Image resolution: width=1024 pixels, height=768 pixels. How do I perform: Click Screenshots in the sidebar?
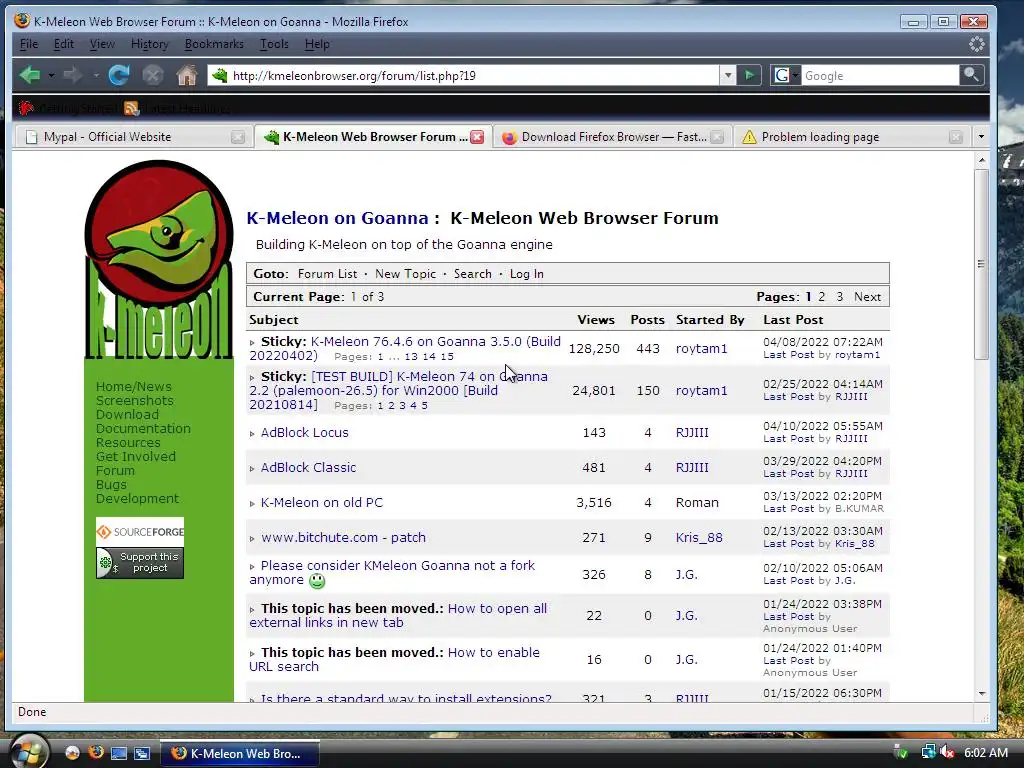[135, 400]
